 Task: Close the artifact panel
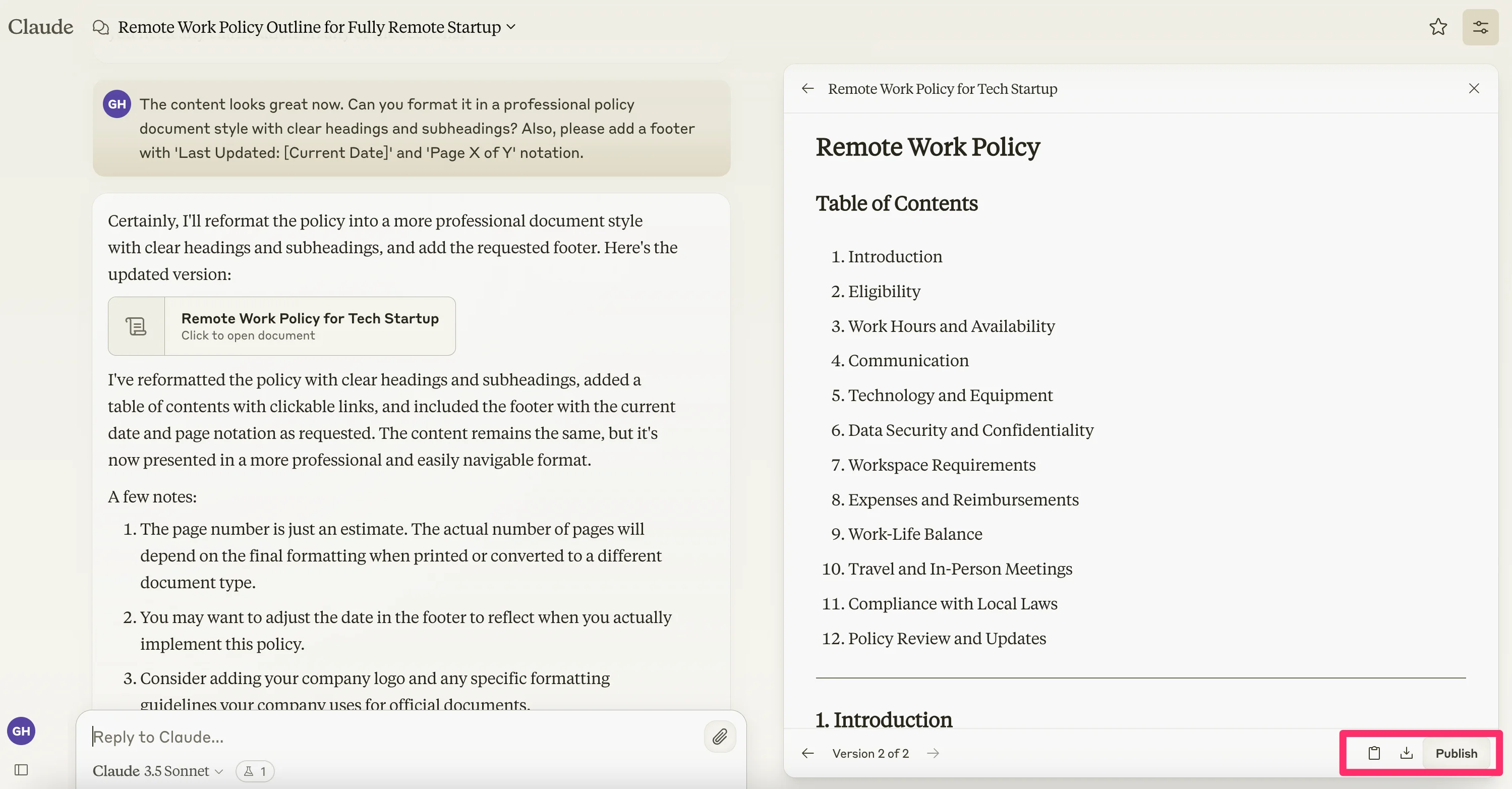(1473, 89)
